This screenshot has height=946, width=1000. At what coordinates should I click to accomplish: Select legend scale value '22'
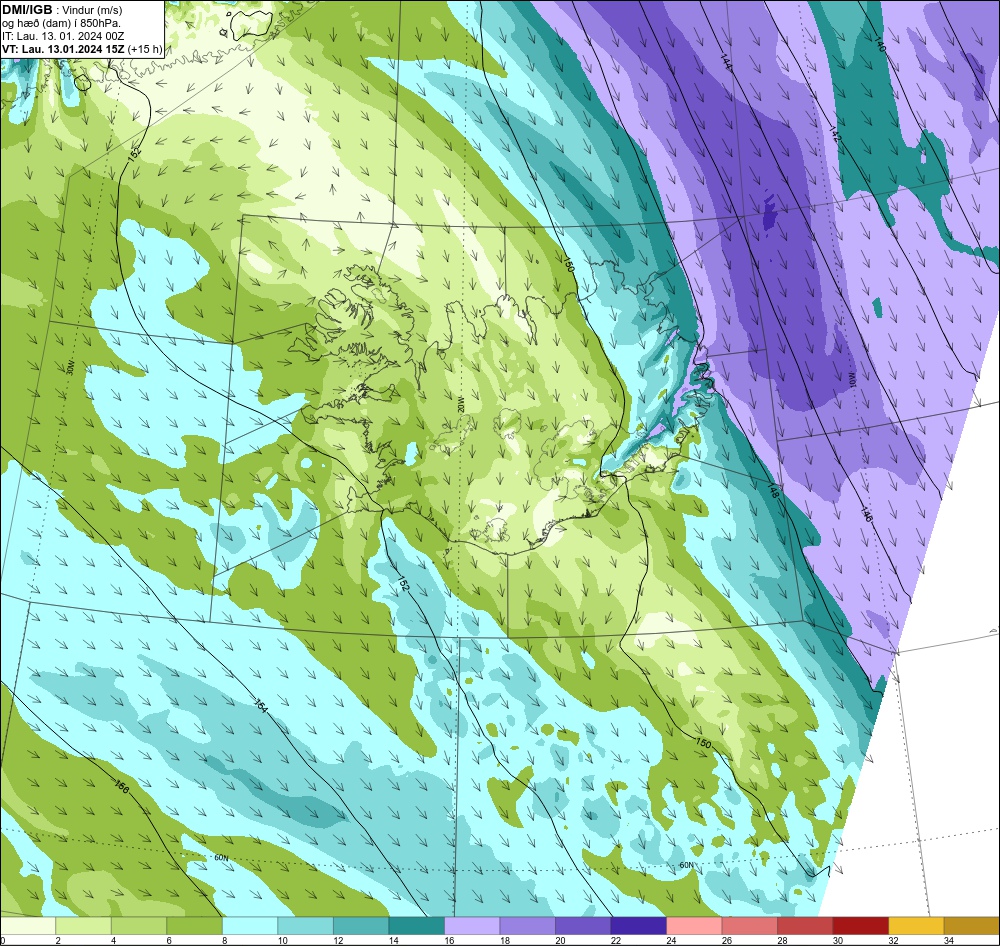615,940
